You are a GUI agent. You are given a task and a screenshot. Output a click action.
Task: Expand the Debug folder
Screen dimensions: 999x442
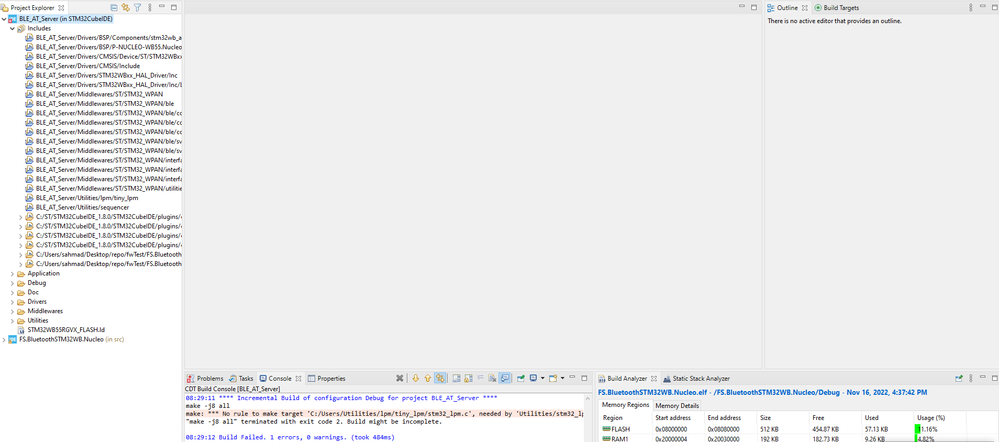click(x=12, y=283)
